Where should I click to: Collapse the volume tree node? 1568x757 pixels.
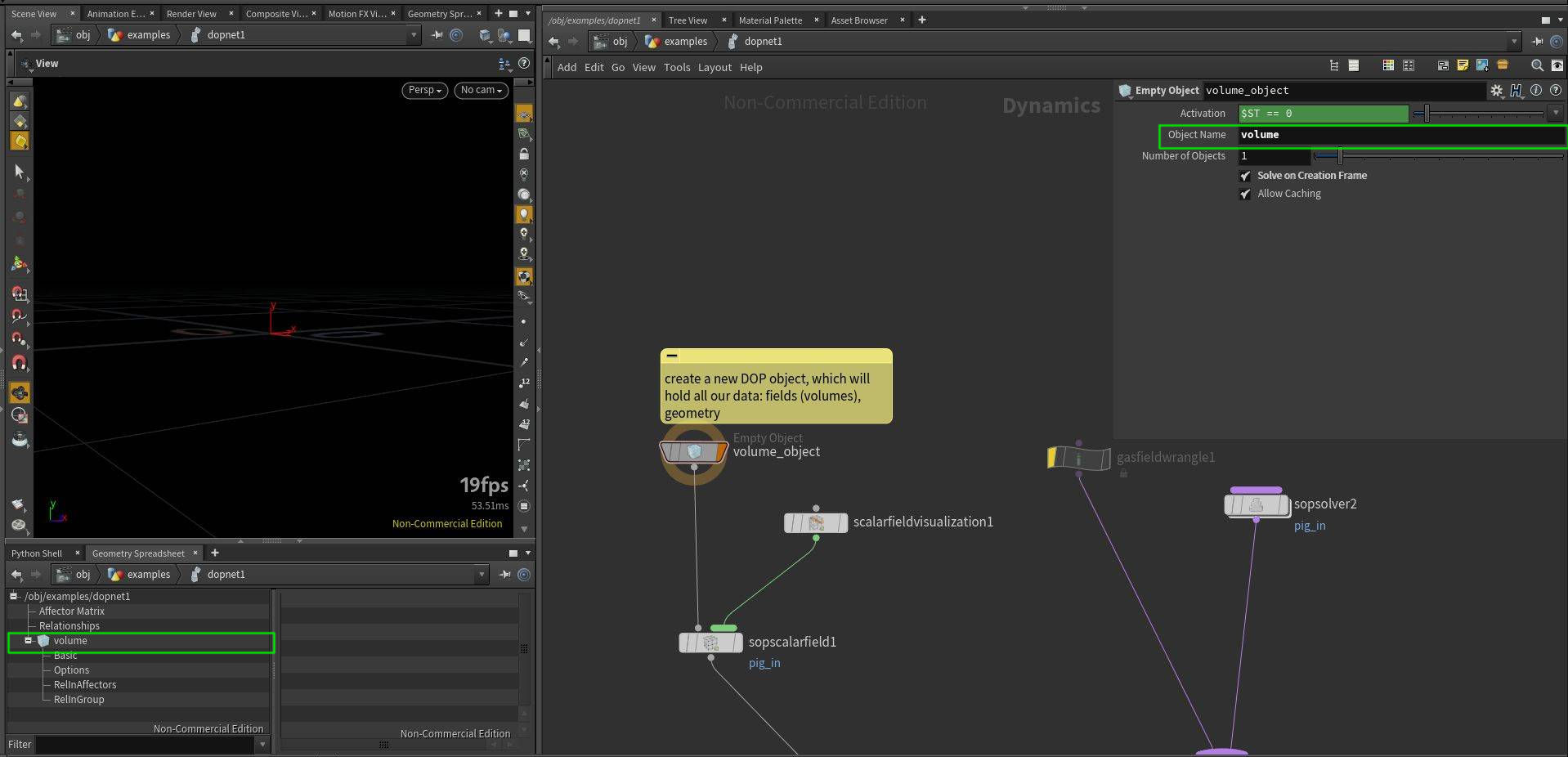pos(29,641)
